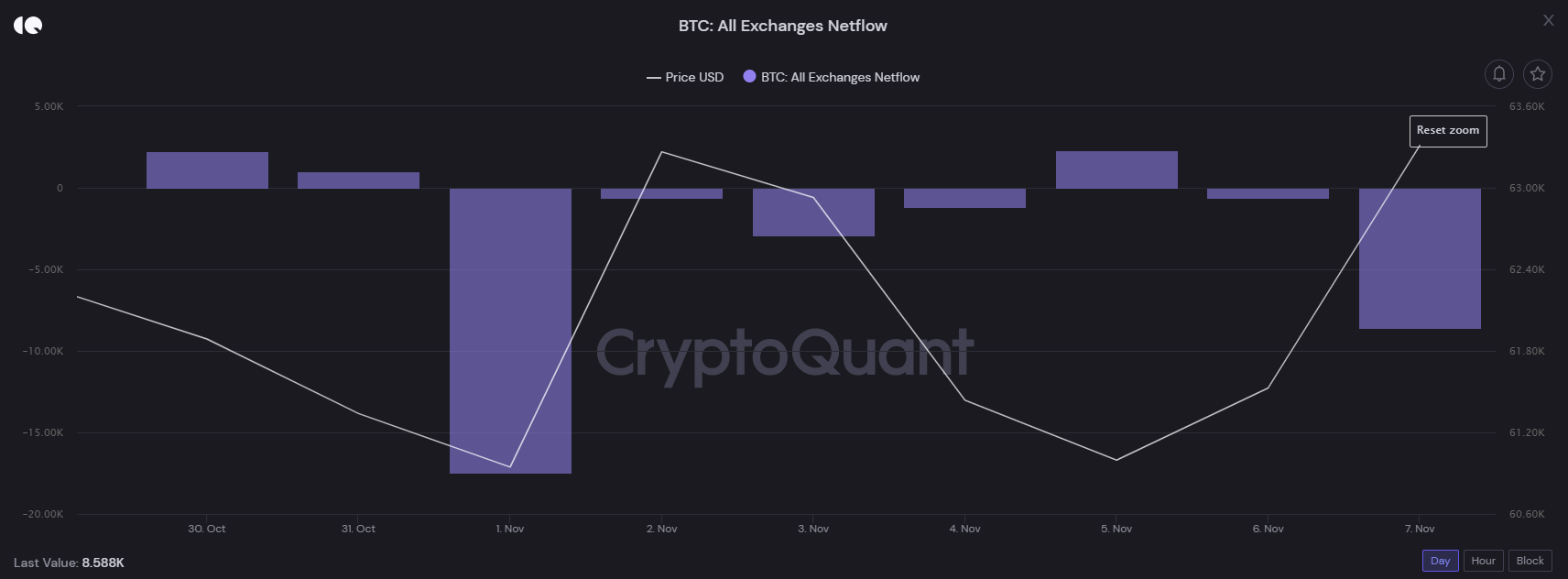Select the 1 Nov large negative netflow bar

pyautogui.click(x=510, y=331)
